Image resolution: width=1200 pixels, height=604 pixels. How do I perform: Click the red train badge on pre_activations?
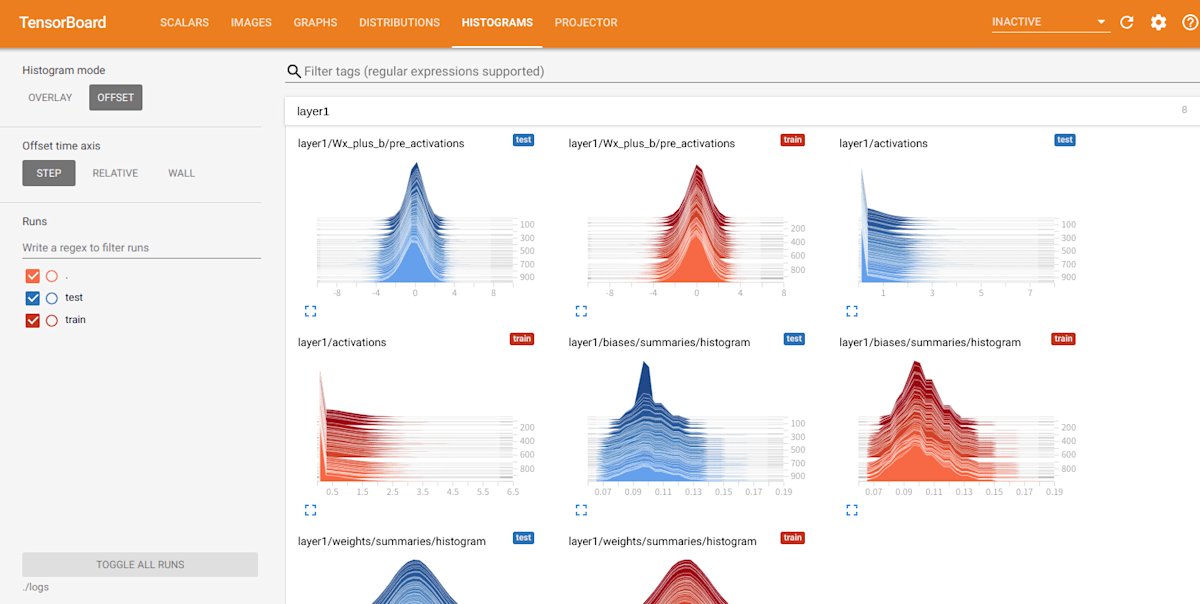coord(792,140)
